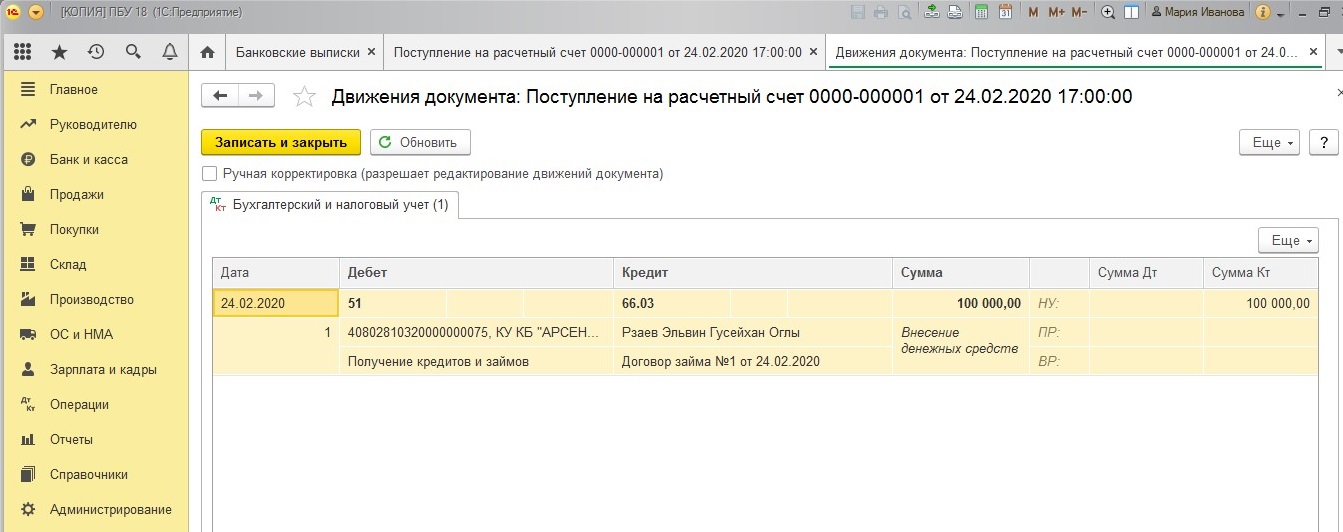Click the Дебет column header
1343x532 pixels.
(476, 272)
